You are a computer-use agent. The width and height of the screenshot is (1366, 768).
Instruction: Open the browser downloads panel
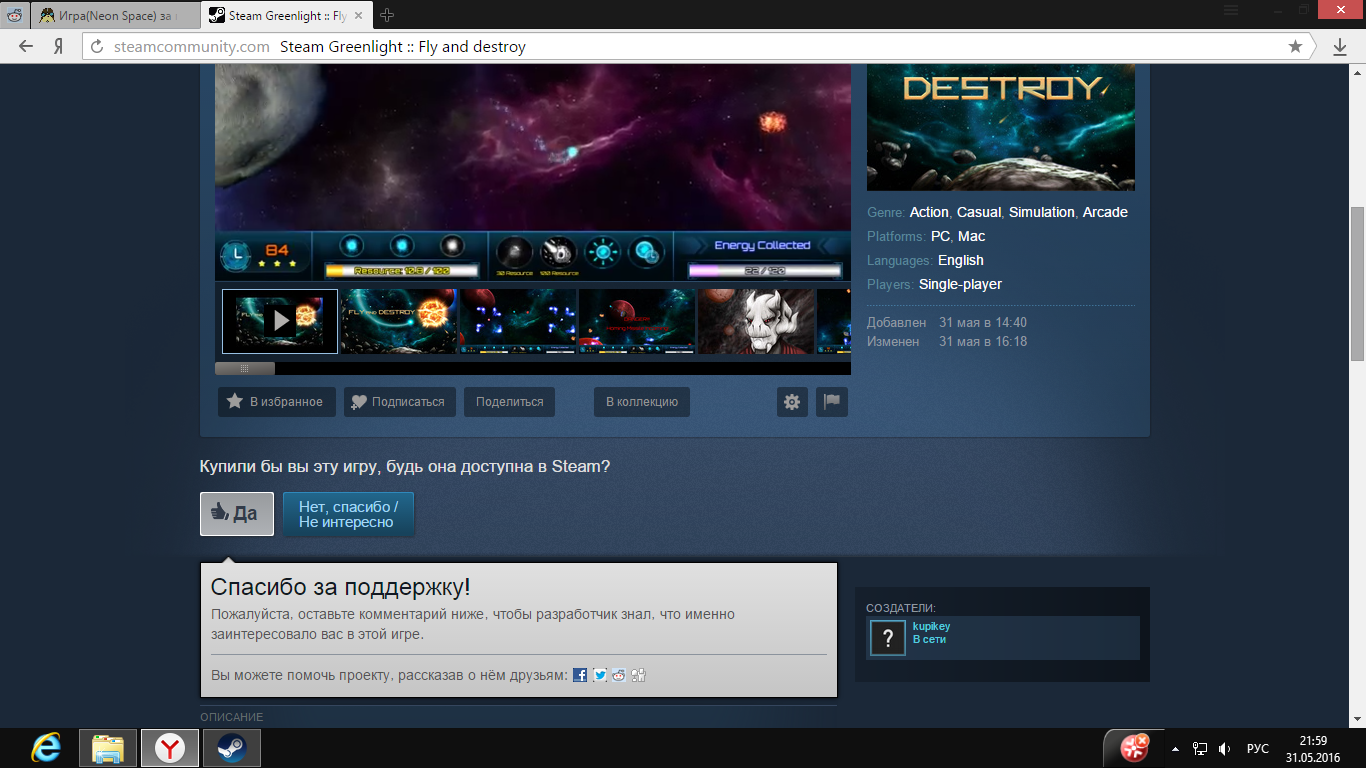pyautogui.click(x=1340, y=47)
